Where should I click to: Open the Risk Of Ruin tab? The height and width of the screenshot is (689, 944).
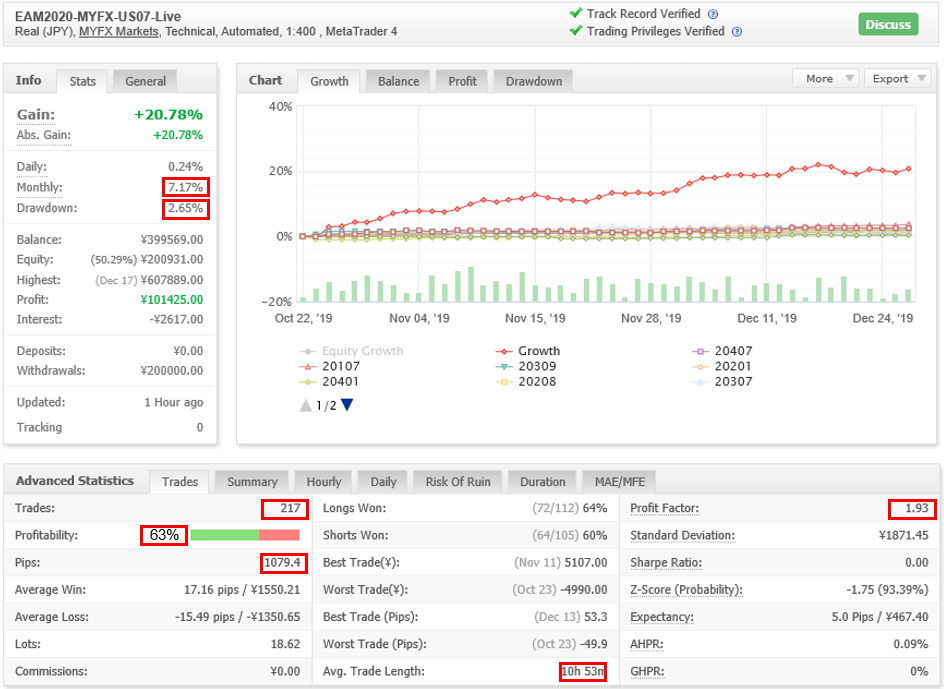(x=458, y=482)
